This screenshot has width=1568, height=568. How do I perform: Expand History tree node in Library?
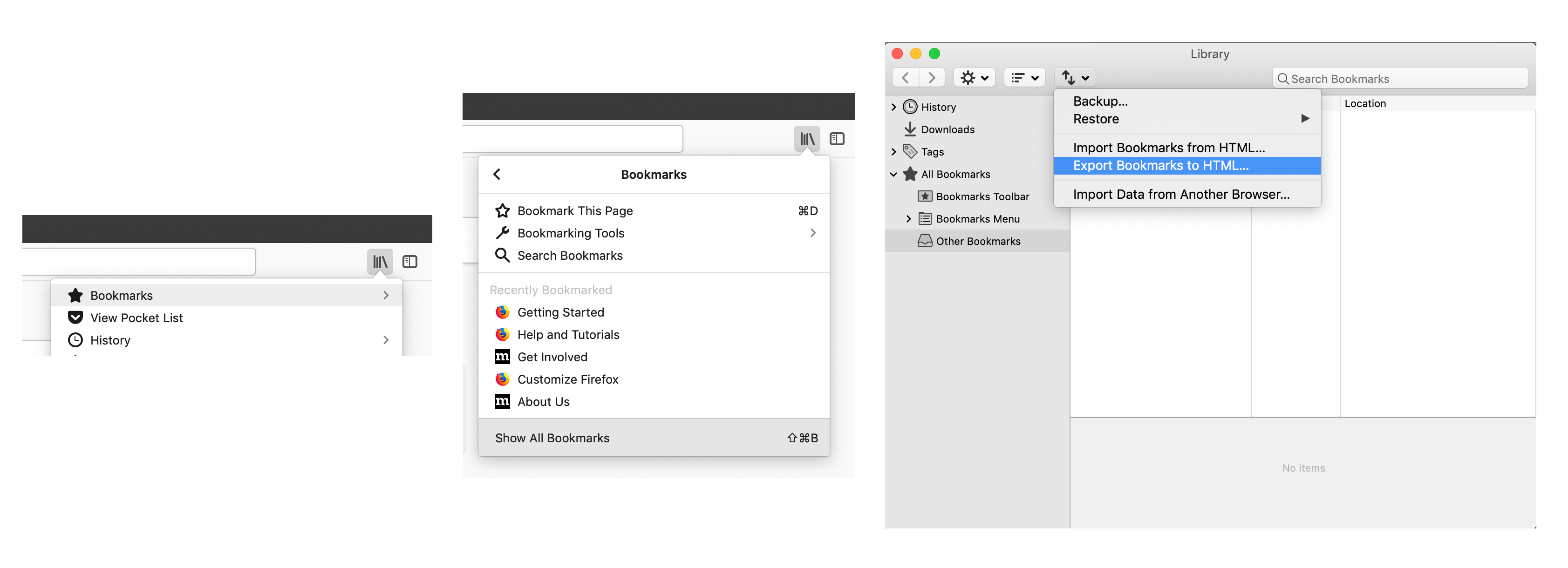point(894,108)
